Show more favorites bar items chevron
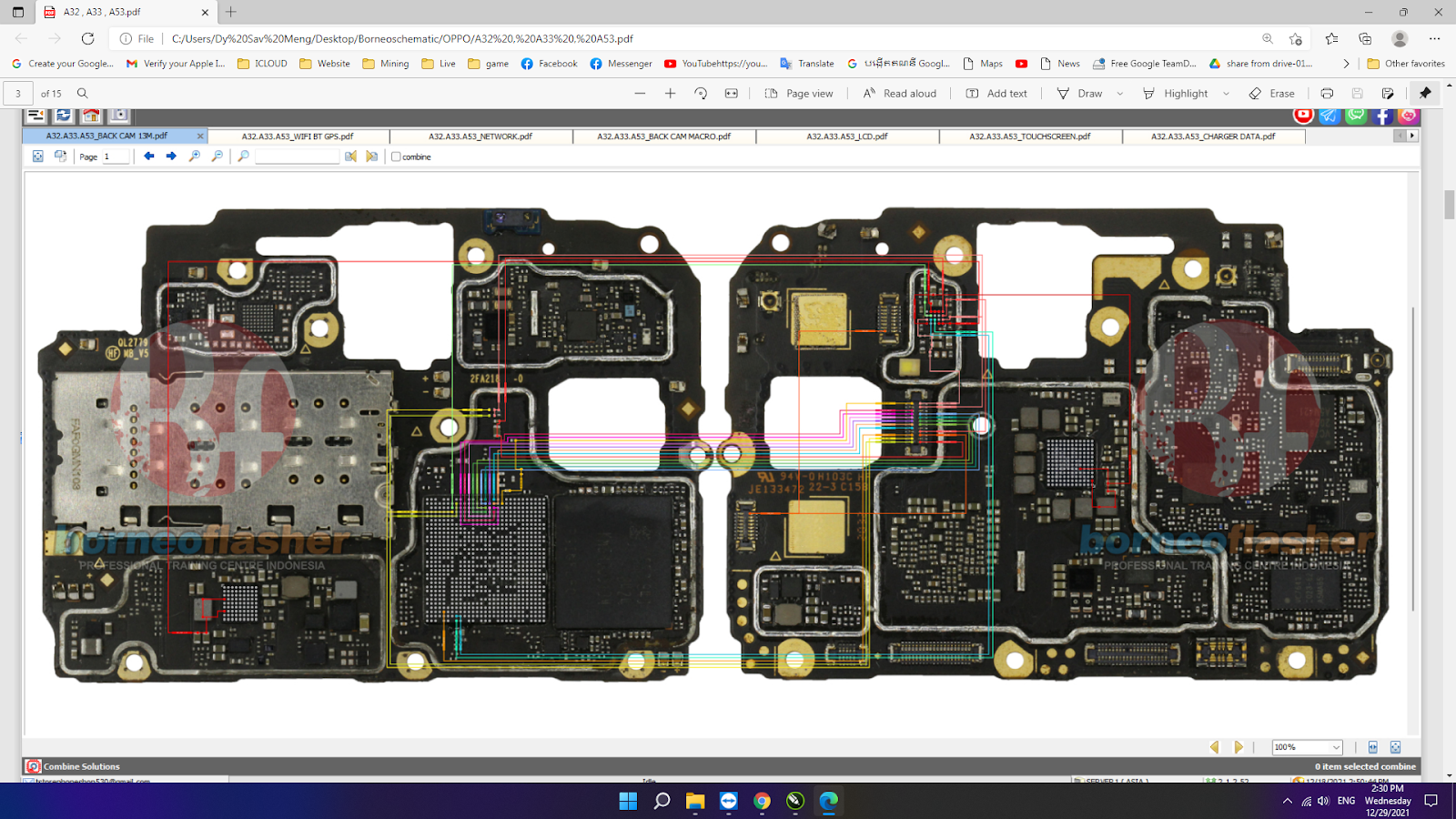 1346,64
